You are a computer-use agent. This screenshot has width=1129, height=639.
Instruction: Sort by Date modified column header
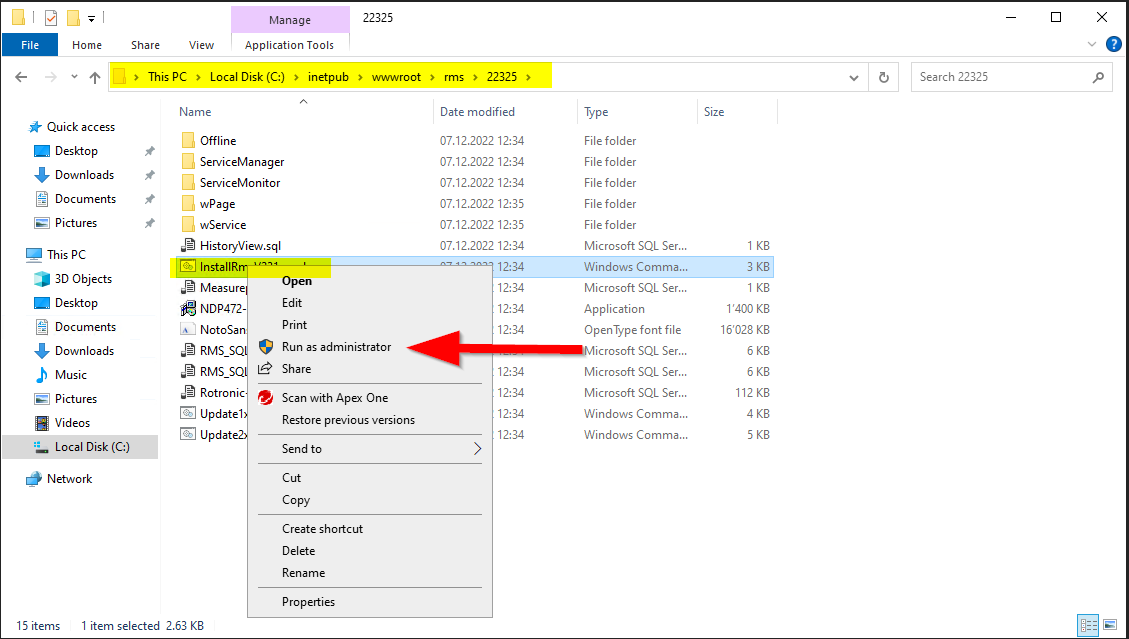506,112
